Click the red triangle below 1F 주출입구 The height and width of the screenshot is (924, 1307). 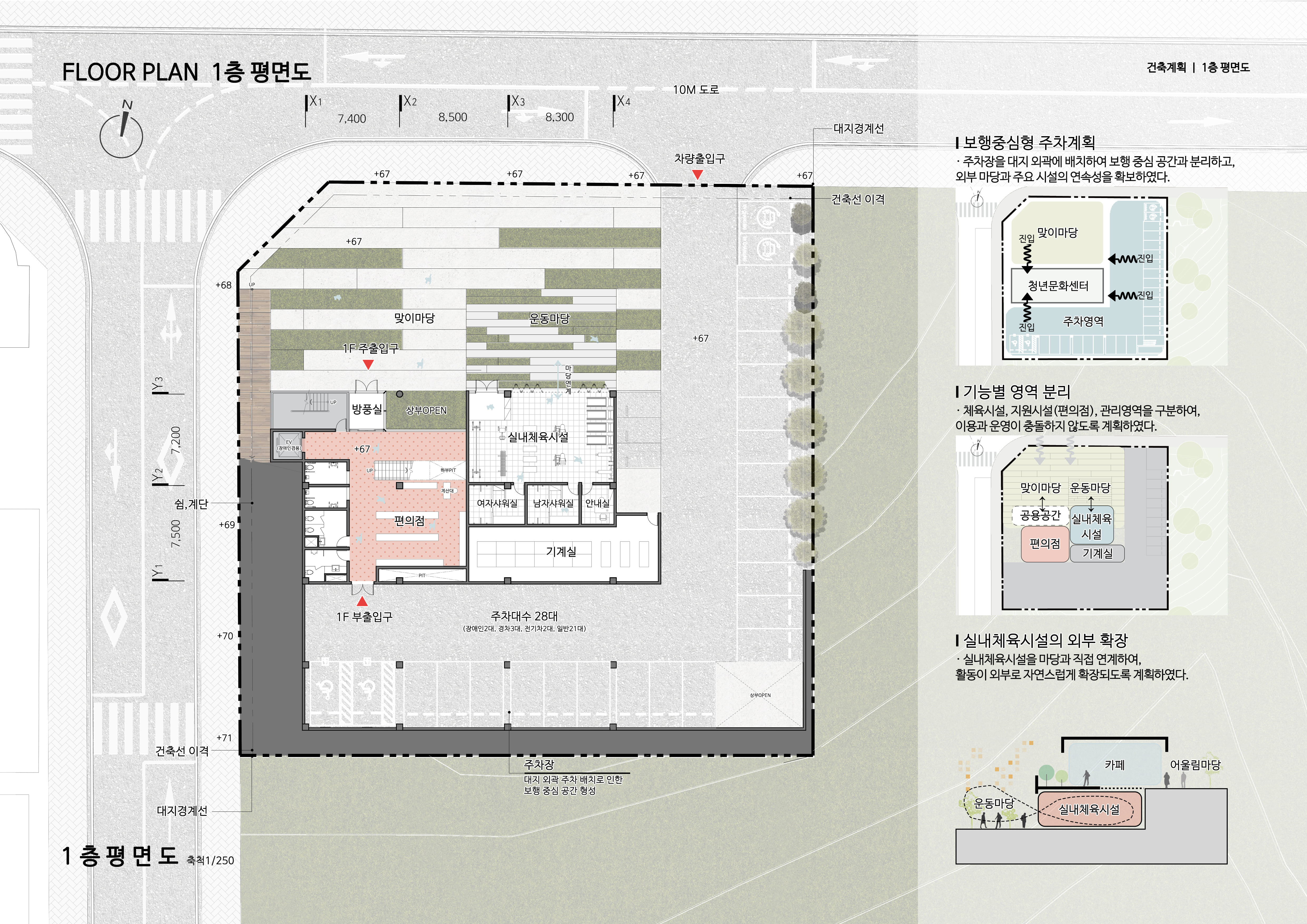click(x=368, y=364)
